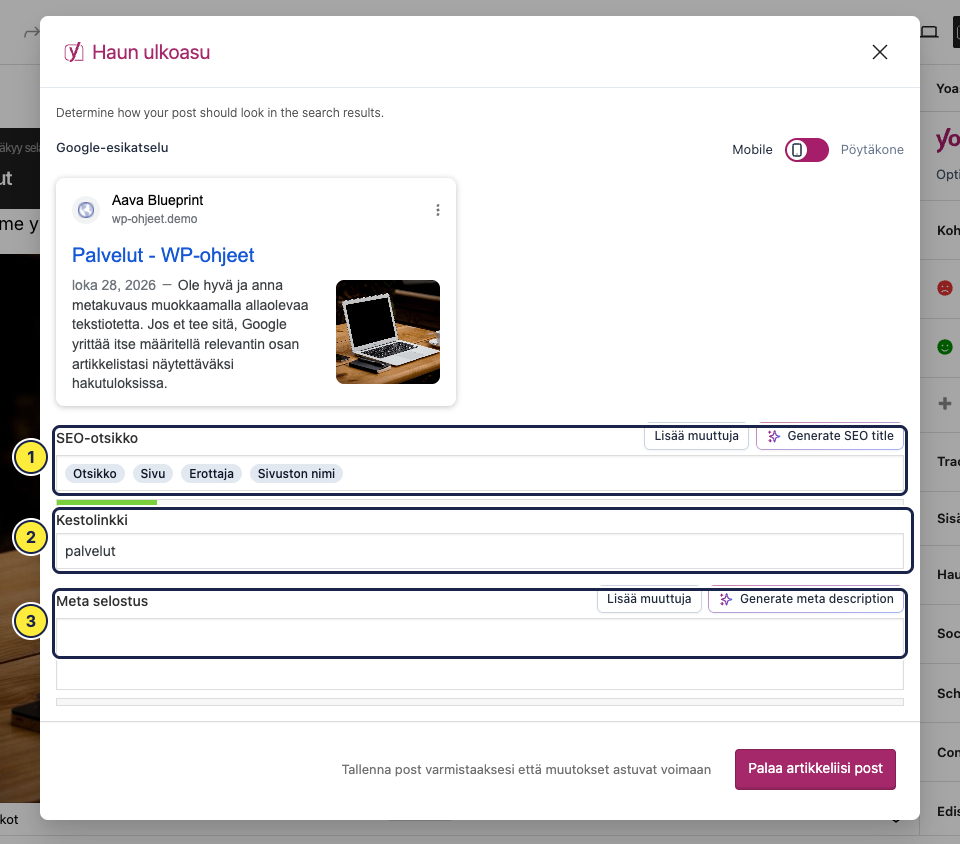The height and width of the screenshot is (844, 960).
Task: Close the Haun ulkoasu dialog
Action: pos(879,52)
